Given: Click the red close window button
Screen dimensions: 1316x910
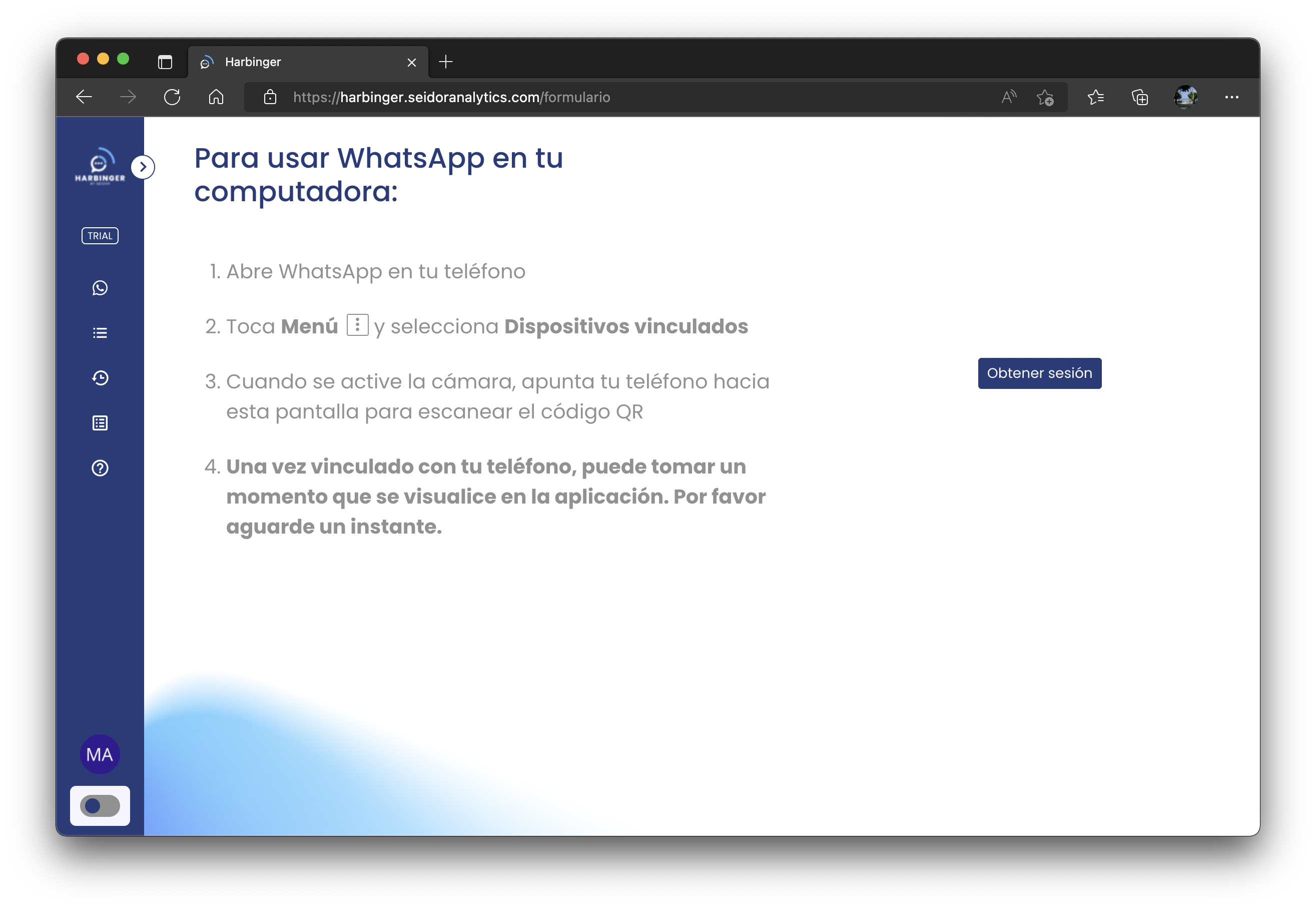Looking at the screenshot, I should [x=83, y=59].
